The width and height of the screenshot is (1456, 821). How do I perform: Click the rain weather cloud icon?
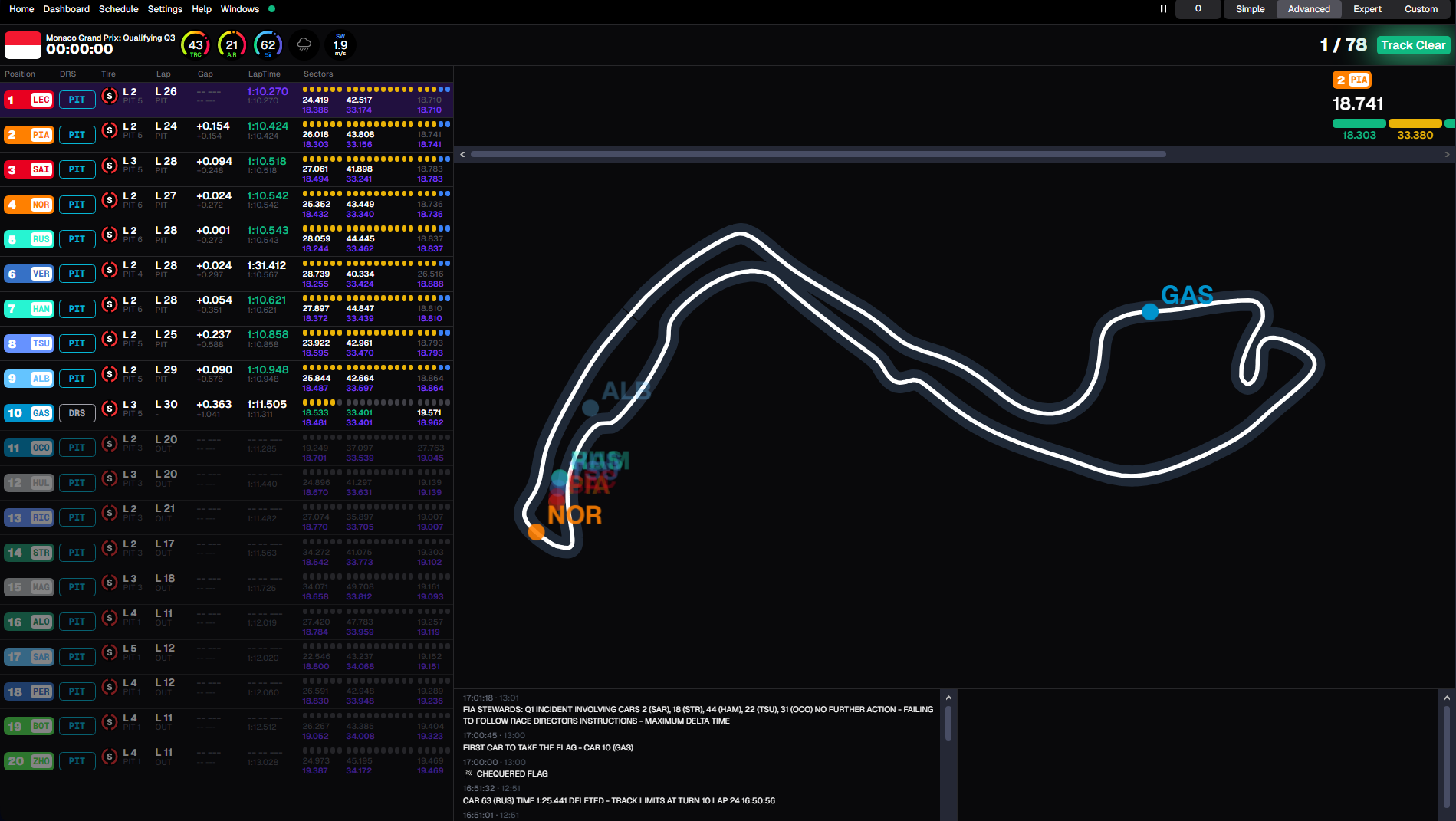point(304,45)
